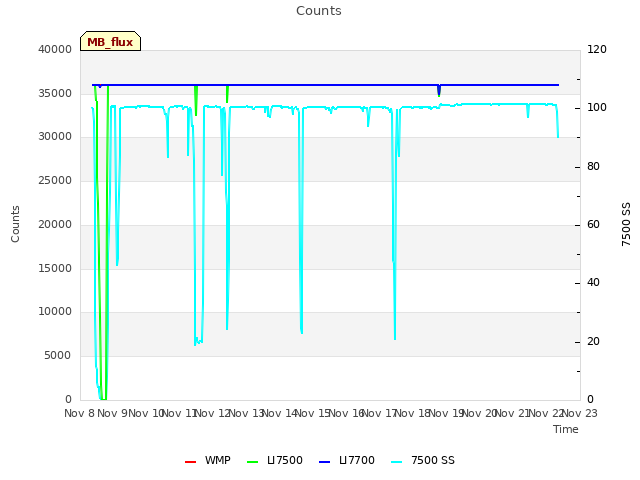Click the Nov 9 x-axis label
The width and height of the screenshot is (640, 480).
(x=113, y=413)
